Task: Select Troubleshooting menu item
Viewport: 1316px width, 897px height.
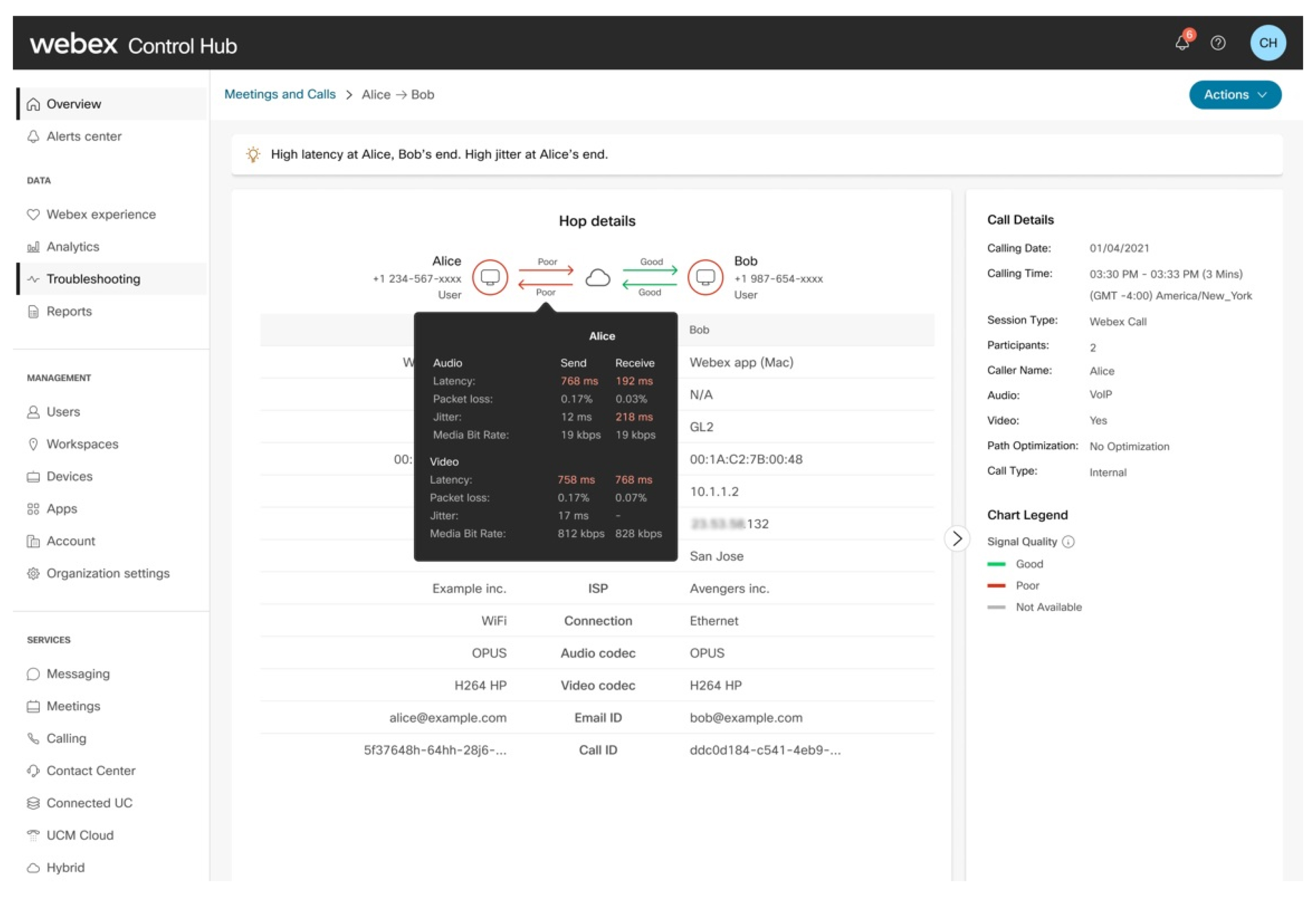Action: pos(112,279)
